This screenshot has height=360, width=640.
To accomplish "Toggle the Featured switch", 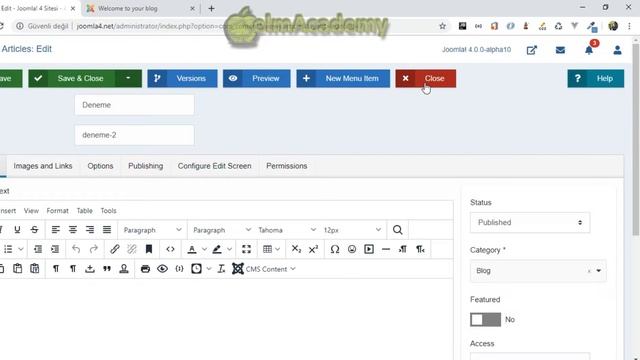I will pyautogui.click(x=485, y=319).
